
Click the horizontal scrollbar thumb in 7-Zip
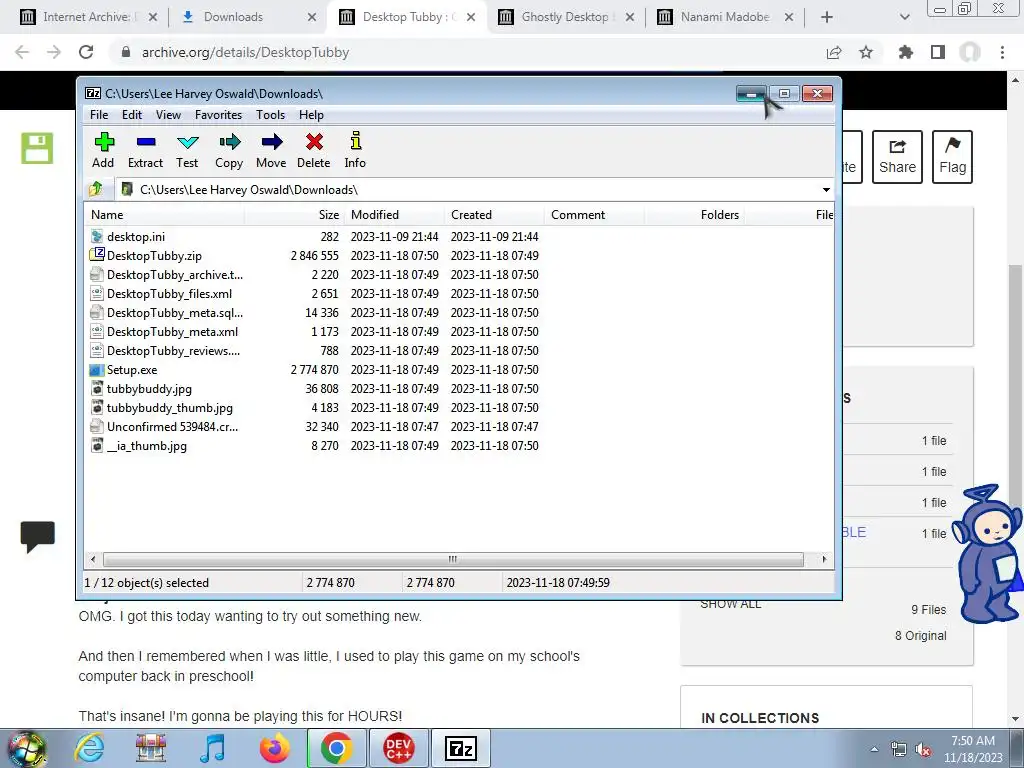453,559
